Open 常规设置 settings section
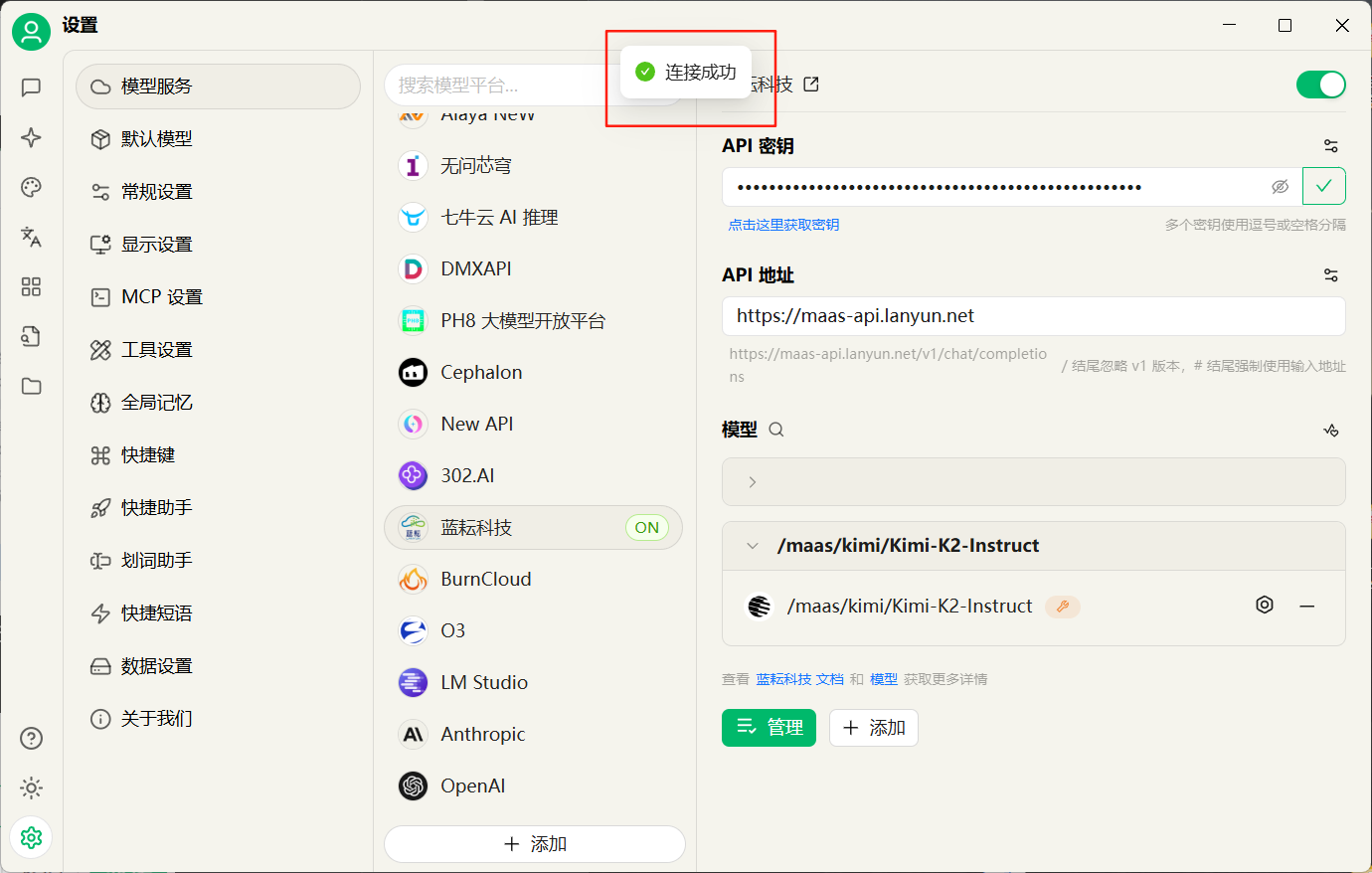The width and height of the screenshot is (1372, 873). 218,192
